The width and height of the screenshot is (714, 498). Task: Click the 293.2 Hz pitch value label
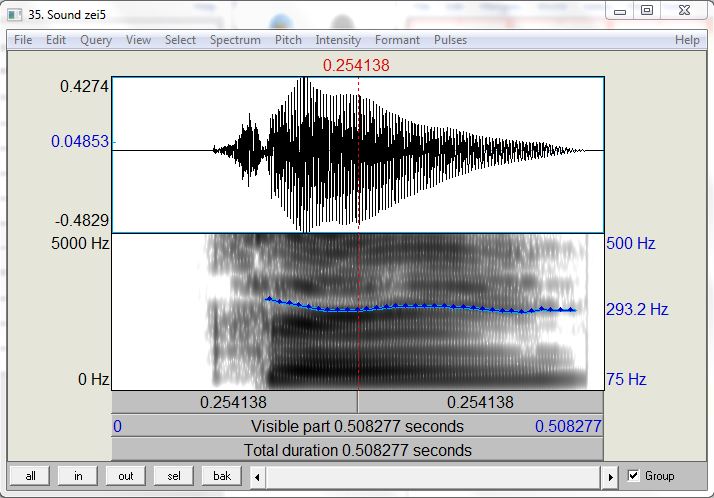637,310
